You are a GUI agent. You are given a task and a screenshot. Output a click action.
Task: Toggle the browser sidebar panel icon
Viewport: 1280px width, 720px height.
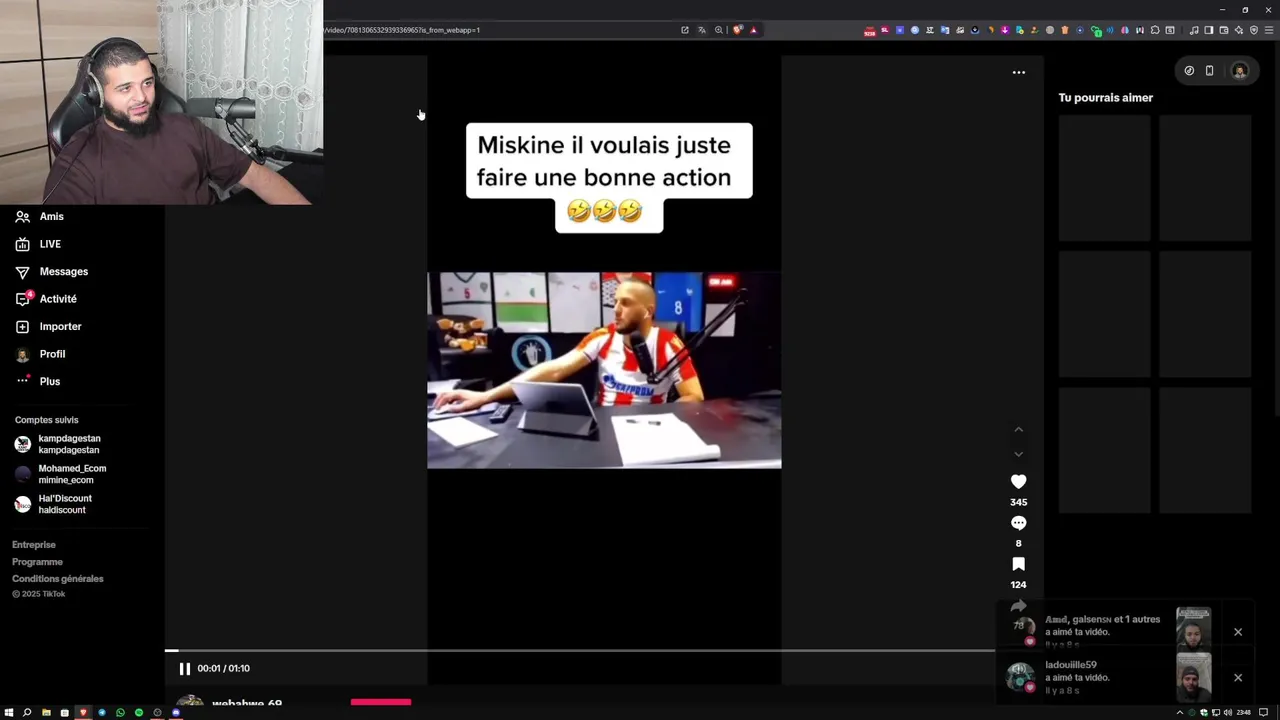(x=1208, y=30)
